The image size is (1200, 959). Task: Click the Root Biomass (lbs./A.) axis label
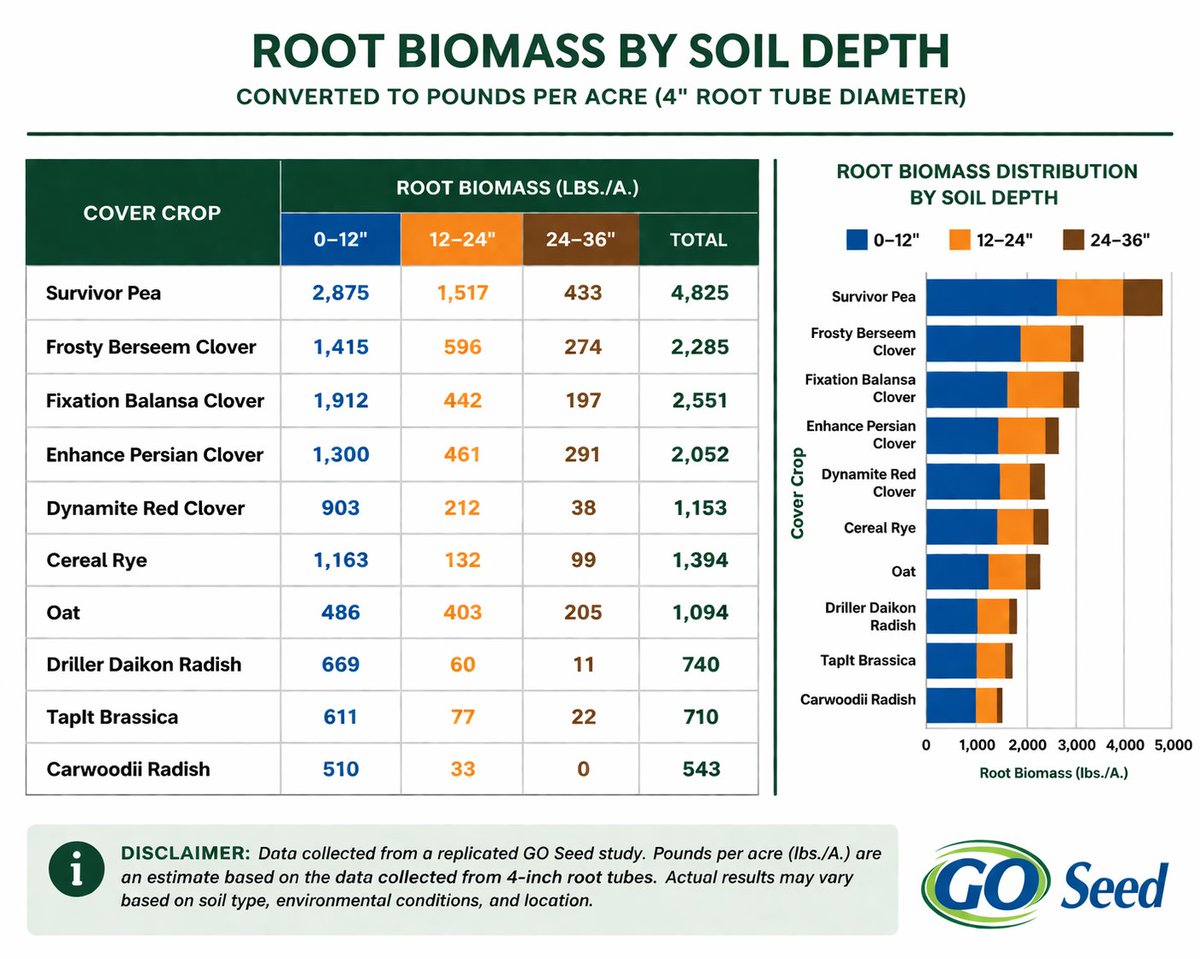pyautogui.click(x=1052, y=773)
